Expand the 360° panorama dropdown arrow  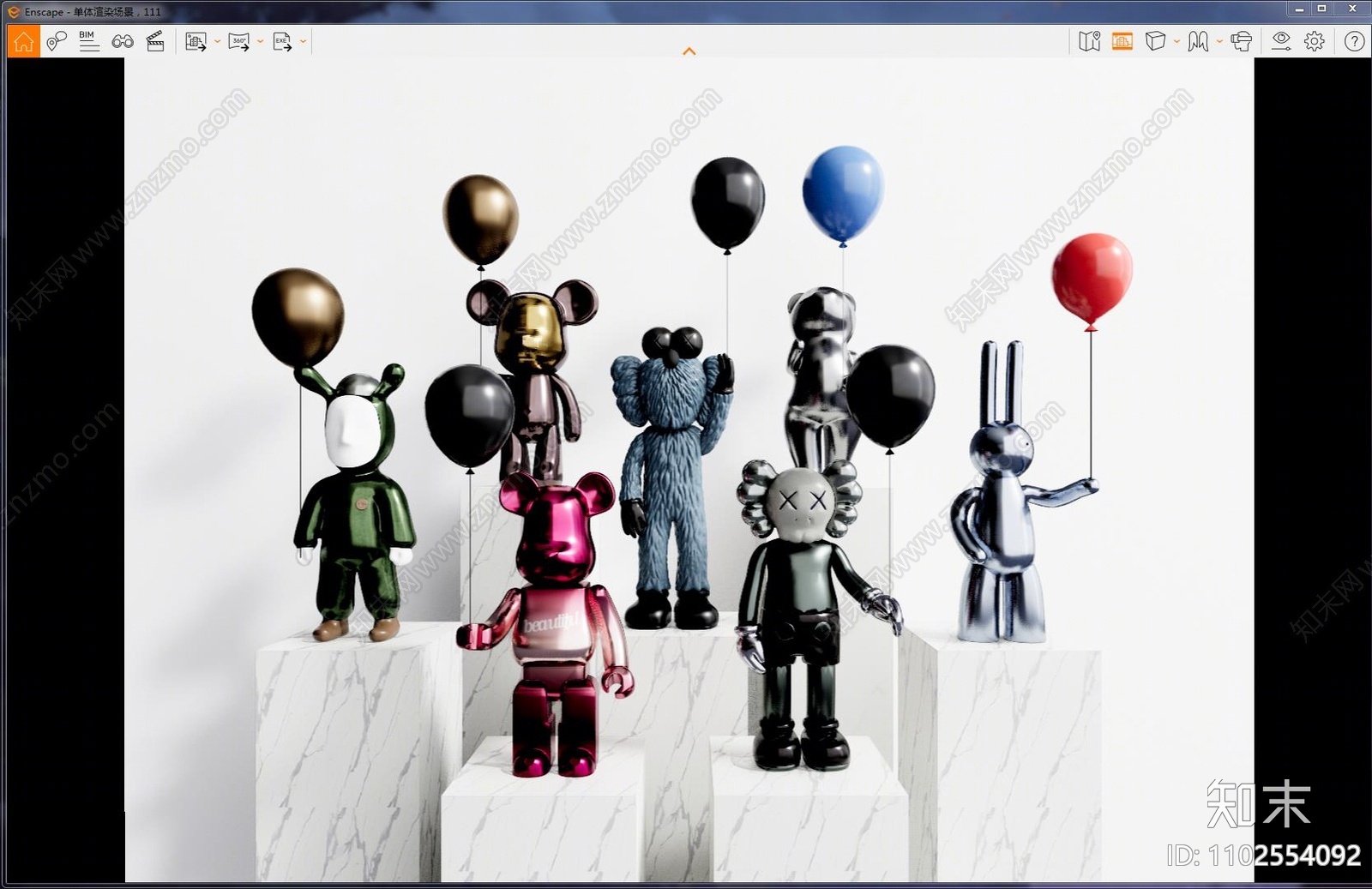(x=260, y=41)
